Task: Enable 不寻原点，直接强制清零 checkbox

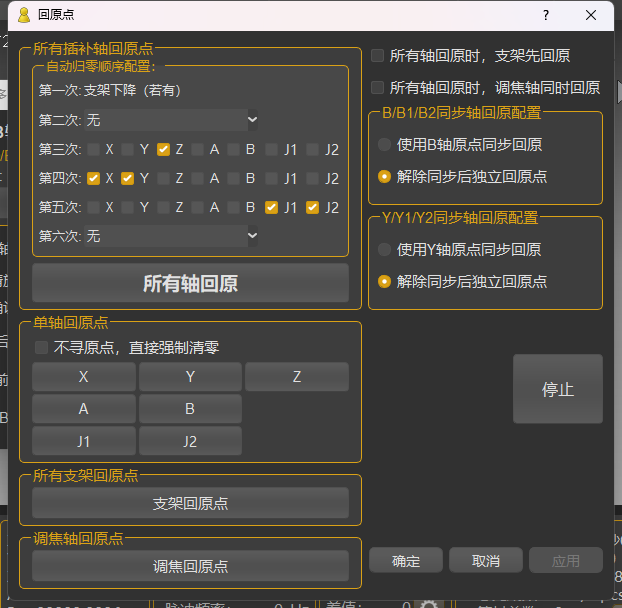Action: pyautogui.click(x=42, y=348)
